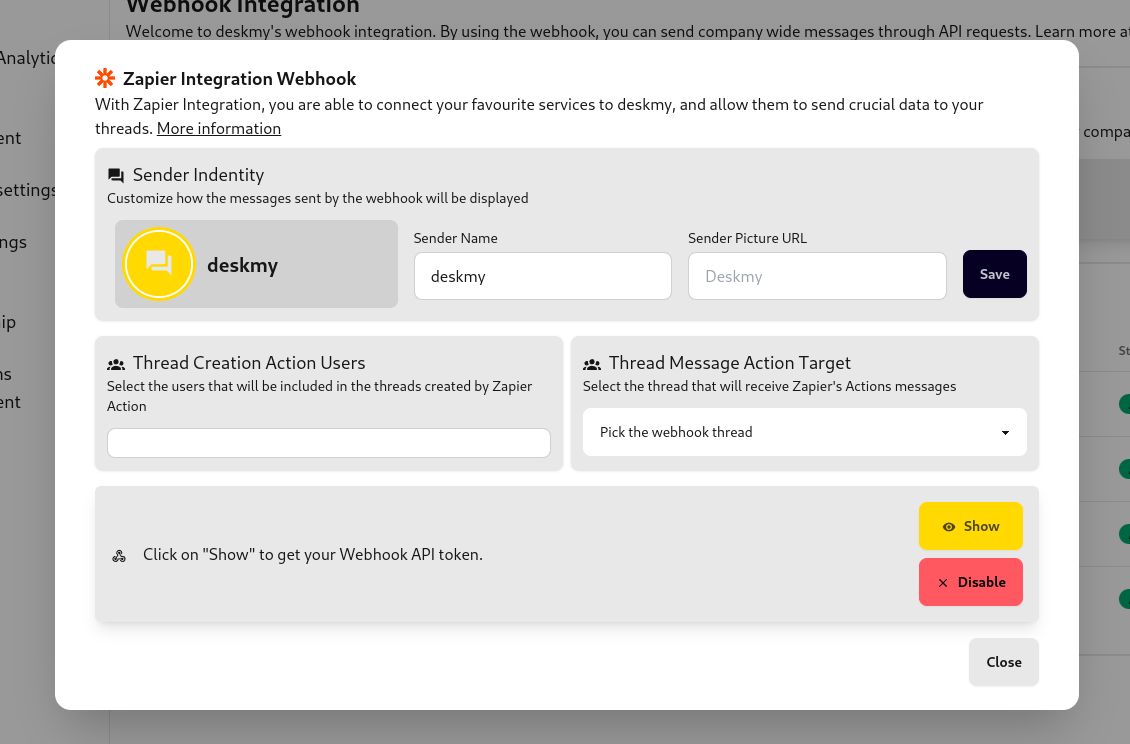1130x744 pixels.
Task: Click the Sender Identity chat bubble icon
Action: point(116,175)
